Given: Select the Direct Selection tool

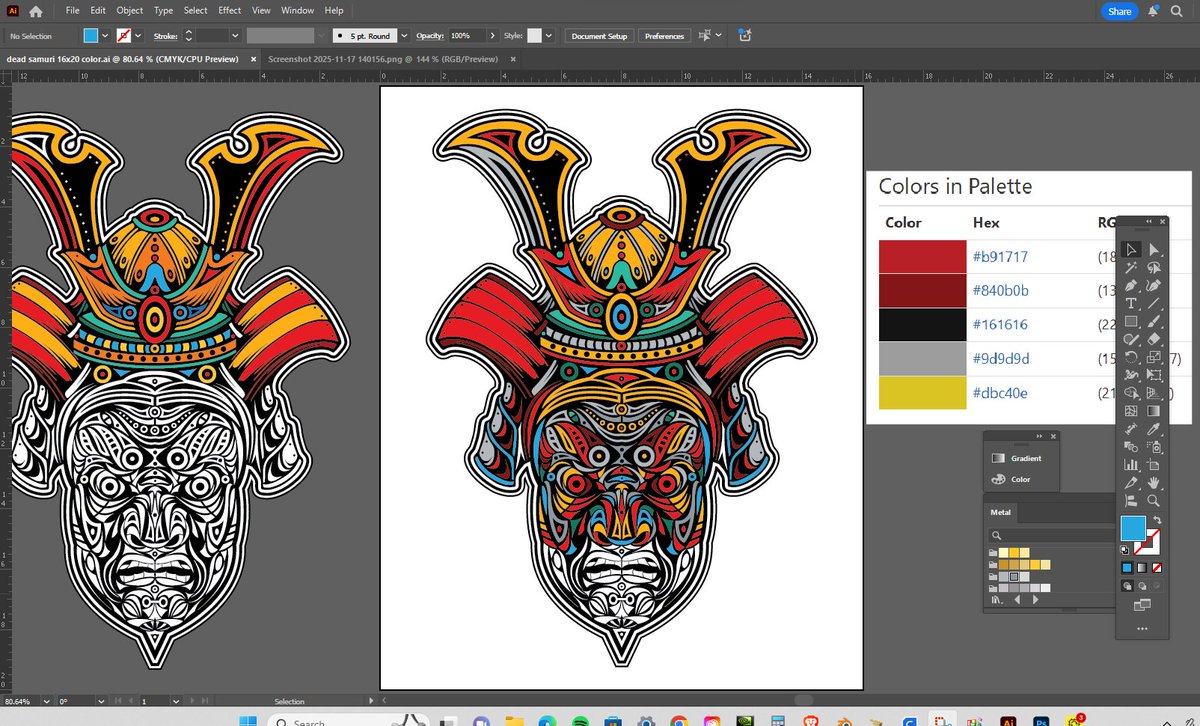Looking at the screenshot, I should click(1154, 250).
